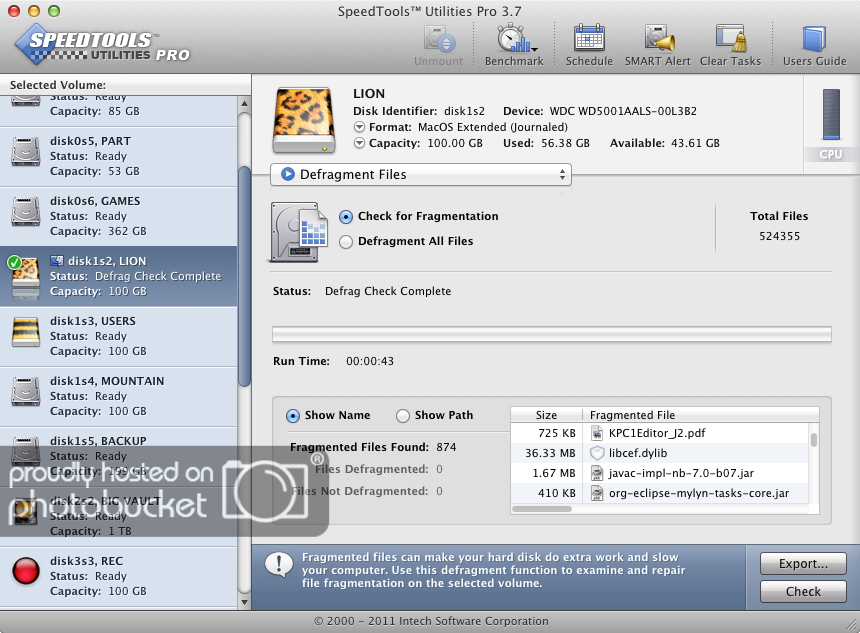Image resolution: width=860 pixels, height=633 pixels.
Task: Select Check for Fragmentation radio button
Action: coord(346,216)
